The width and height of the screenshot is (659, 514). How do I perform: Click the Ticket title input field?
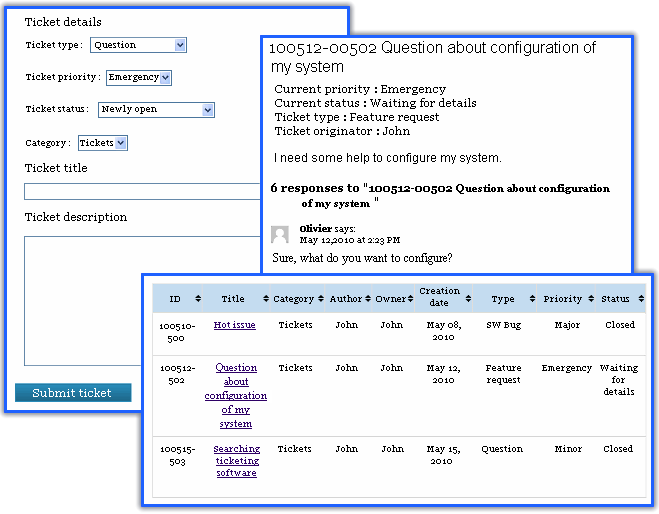142,191
